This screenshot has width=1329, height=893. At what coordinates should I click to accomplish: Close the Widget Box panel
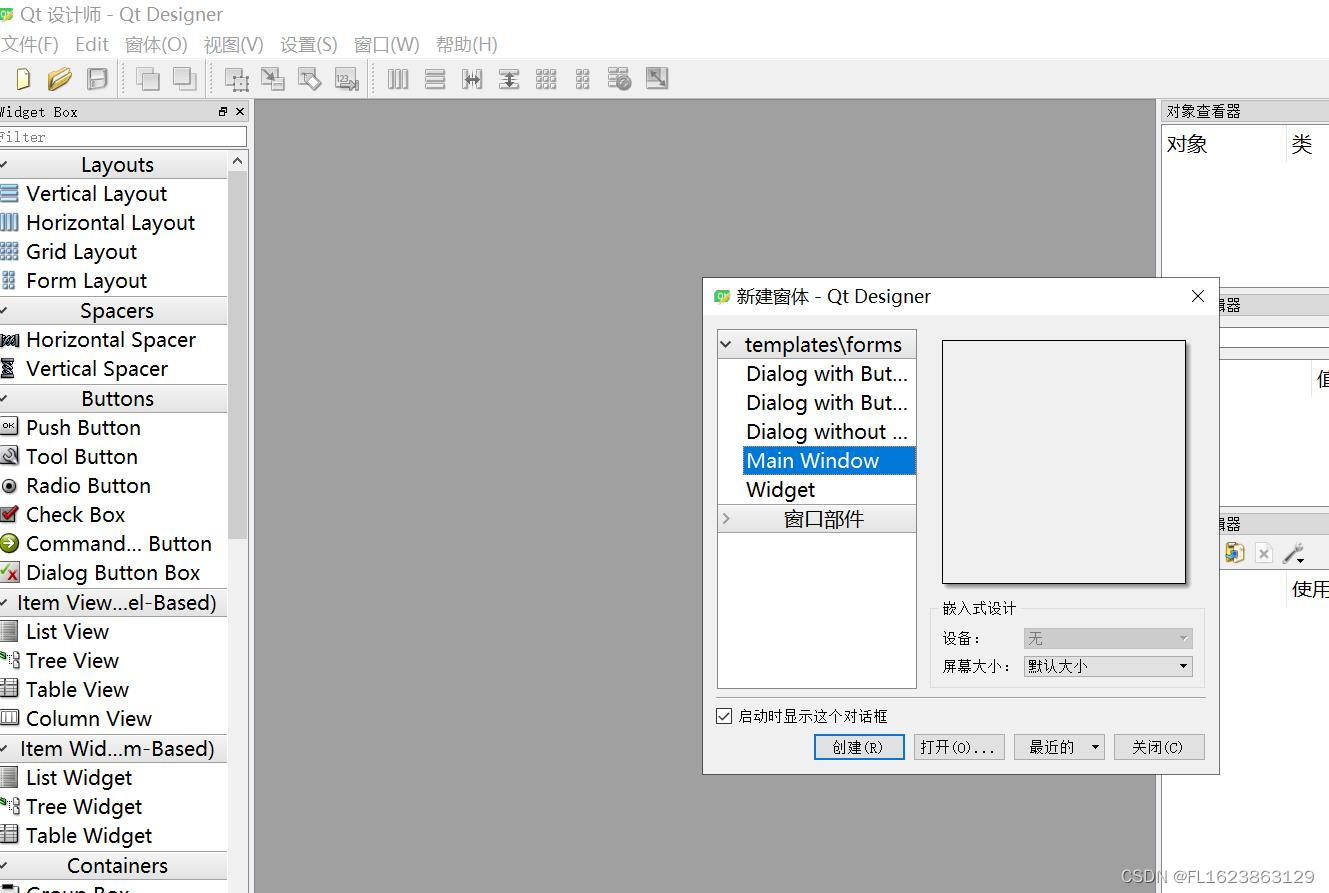click(240, 112)
